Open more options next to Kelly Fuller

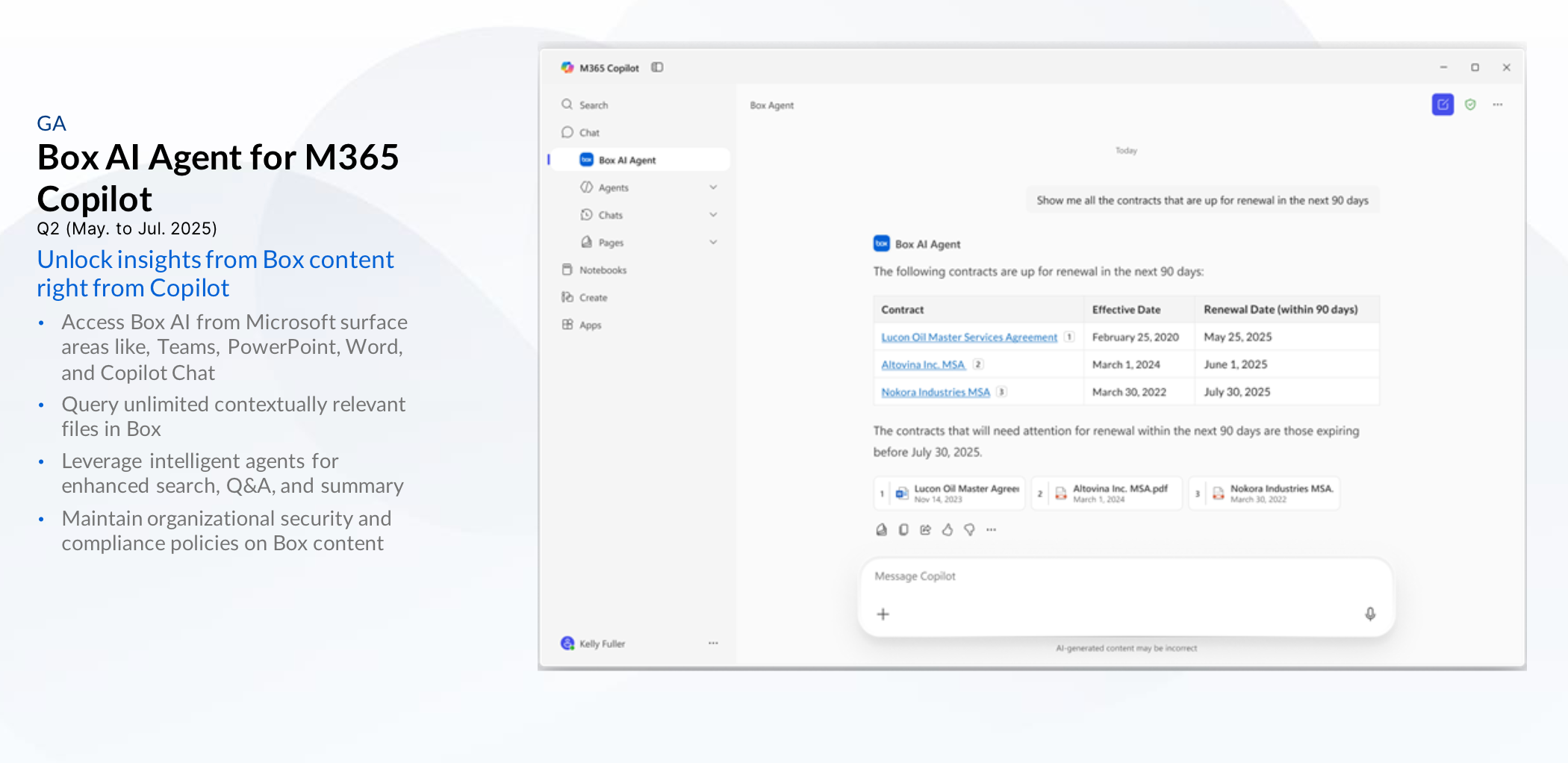click(713, 643)
